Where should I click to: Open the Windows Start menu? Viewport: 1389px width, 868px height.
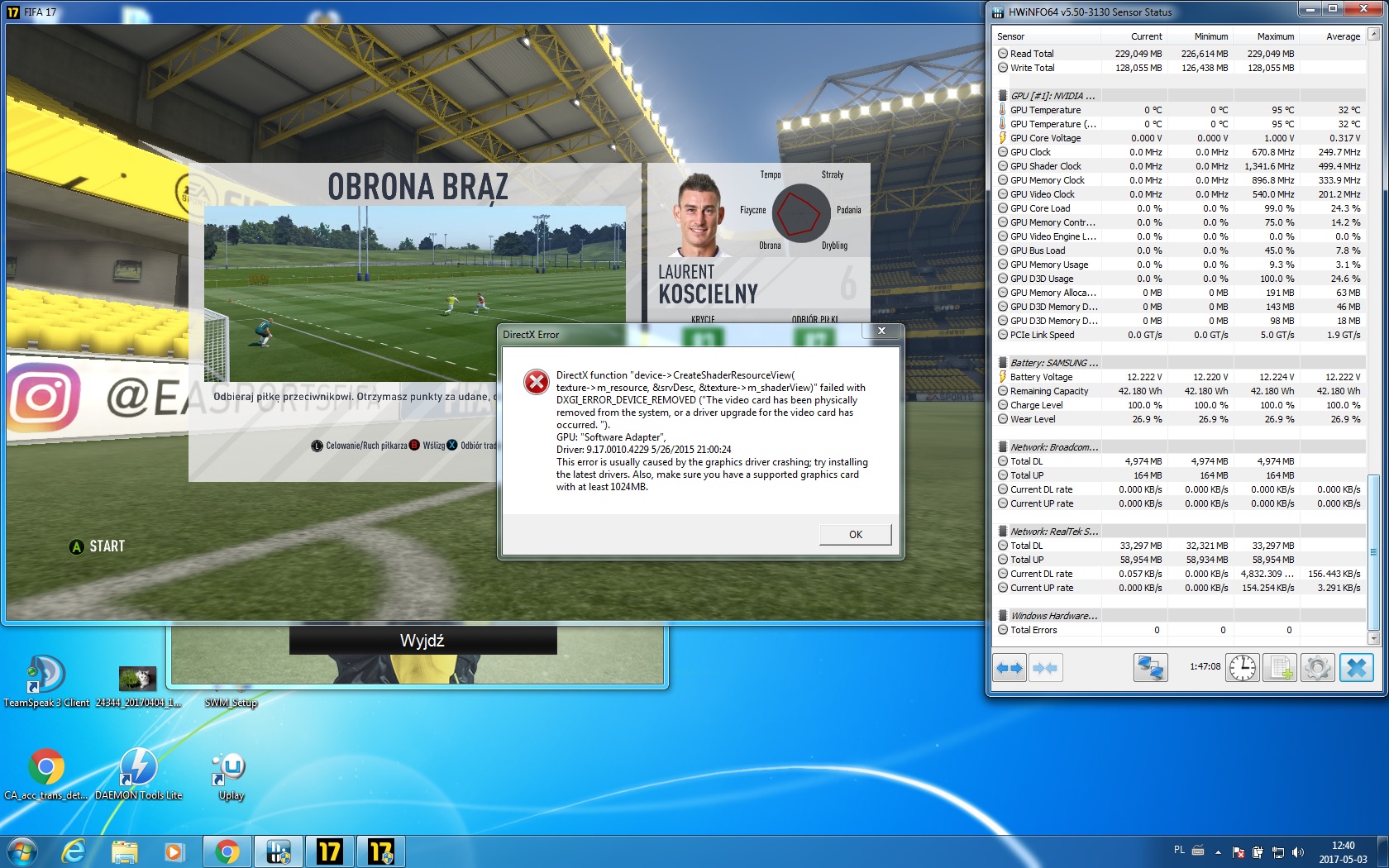[x=21, y=851]
